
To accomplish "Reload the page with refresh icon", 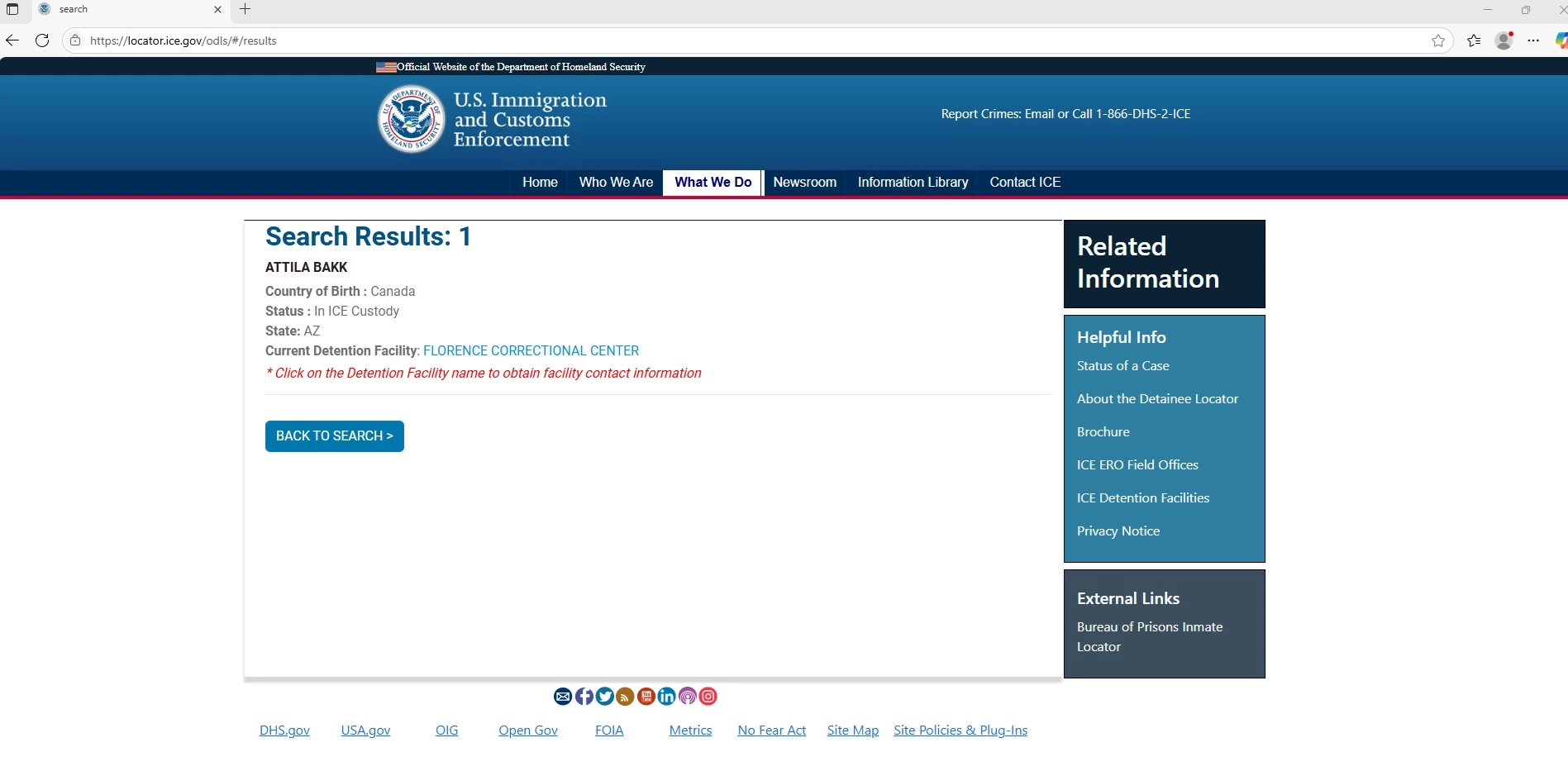I will (x=42, y=40).
